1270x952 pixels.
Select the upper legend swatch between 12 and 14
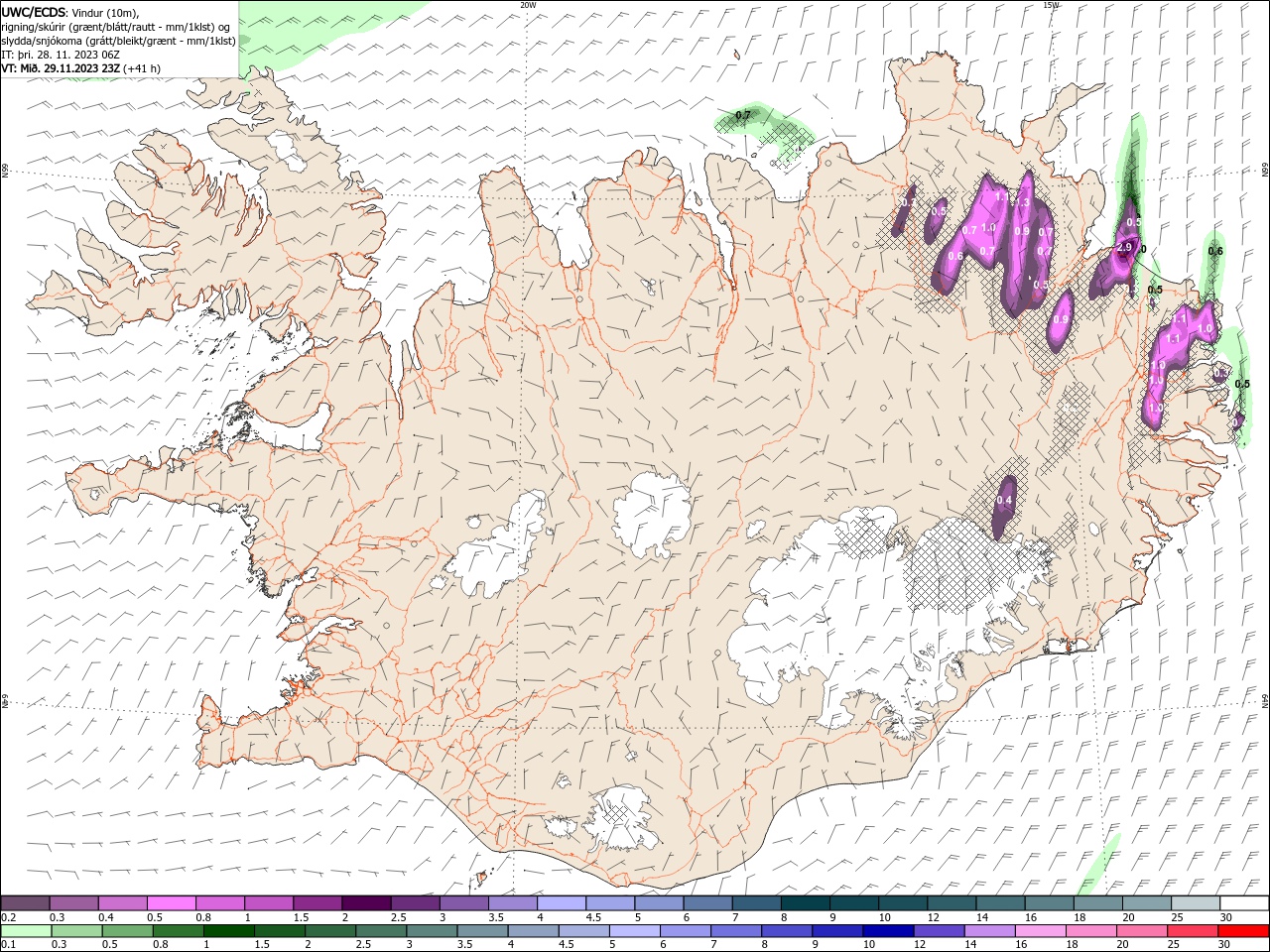pyautogui.click(x=952, y=902)
